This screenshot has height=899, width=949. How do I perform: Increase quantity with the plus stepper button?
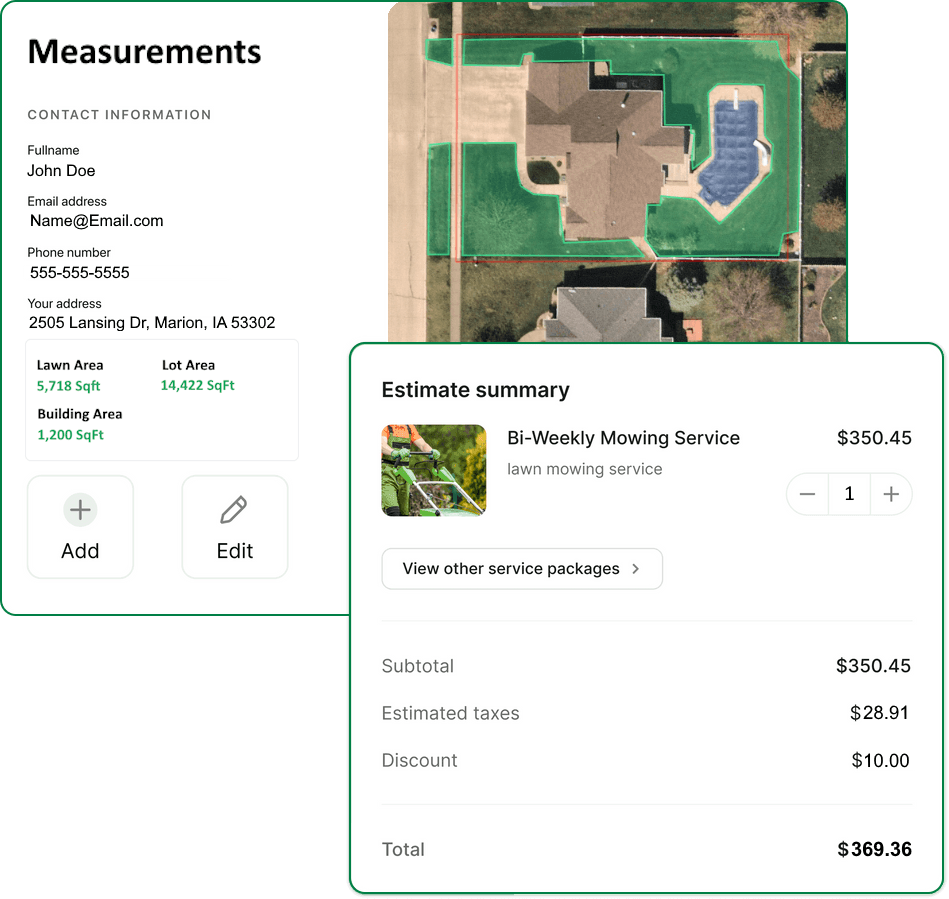(891, 494)
